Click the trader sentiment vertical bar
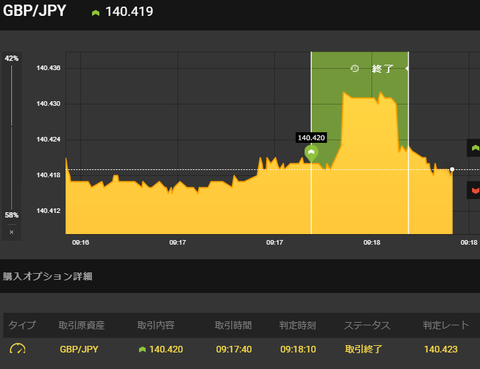 coord(11,137)
